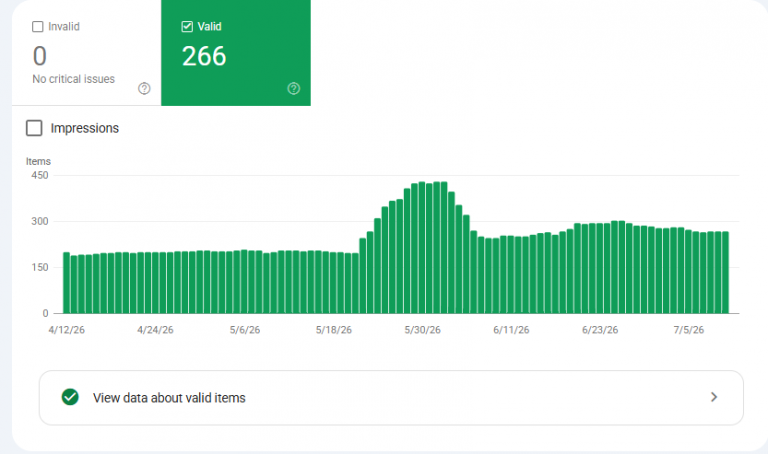Expand the valid items row chevron
Viewport: 768px width, 454px height.
tap(714, 397)
